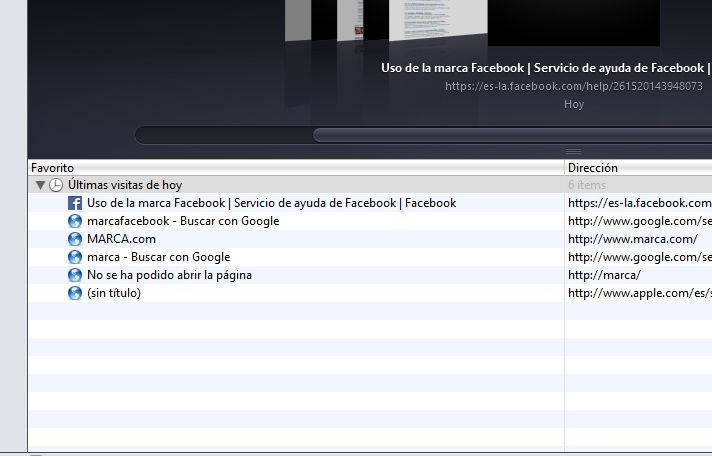
Task: Select No se ha podido abrir la página
Action: click(x=169, y=275)
